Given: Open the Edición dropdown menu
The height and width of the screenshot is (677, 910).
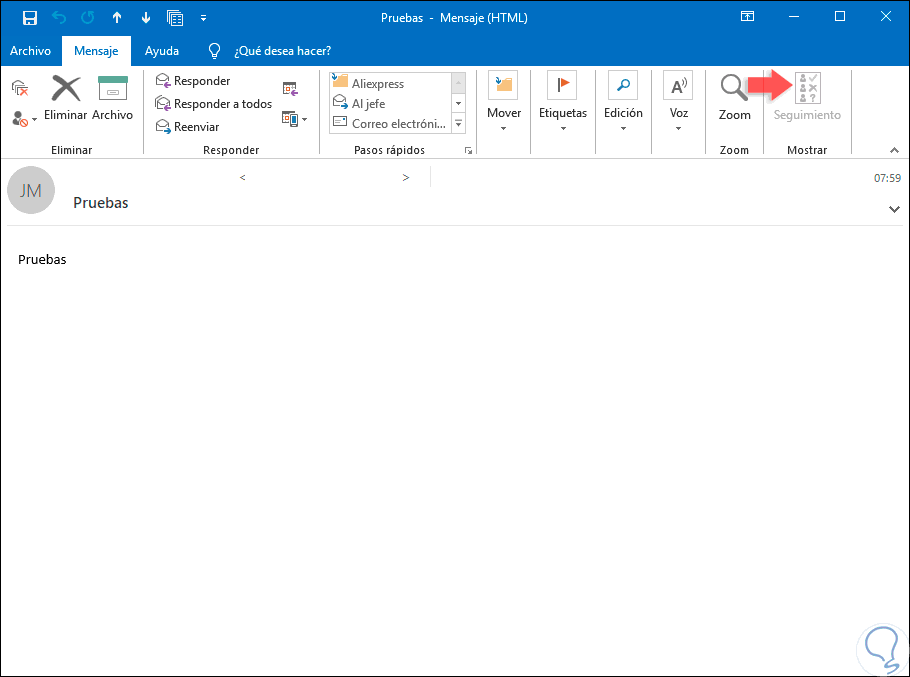Looking at the screenshot, I should pos(623,104).
